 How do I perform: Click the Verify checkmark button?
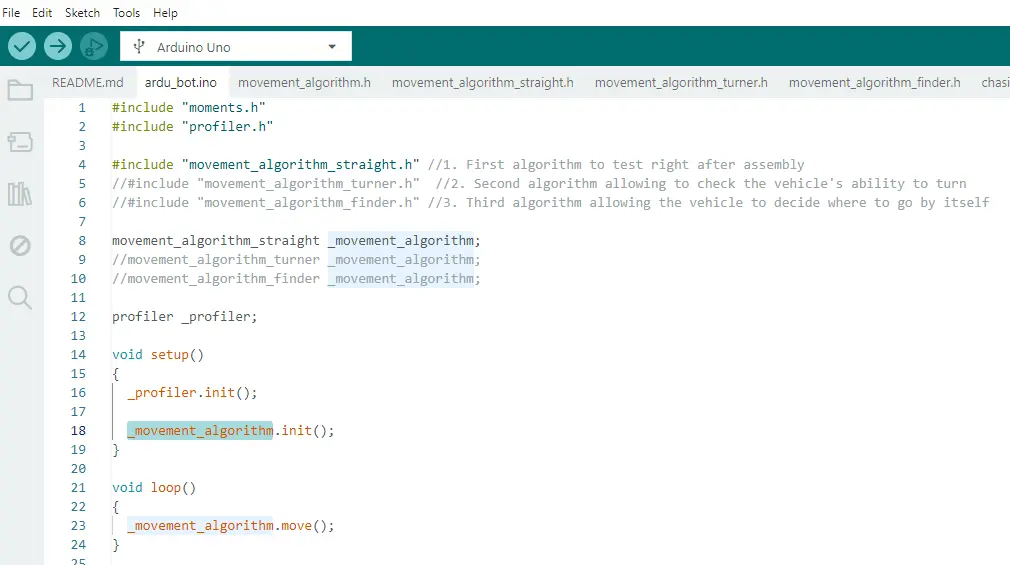(x=22, y=46)
